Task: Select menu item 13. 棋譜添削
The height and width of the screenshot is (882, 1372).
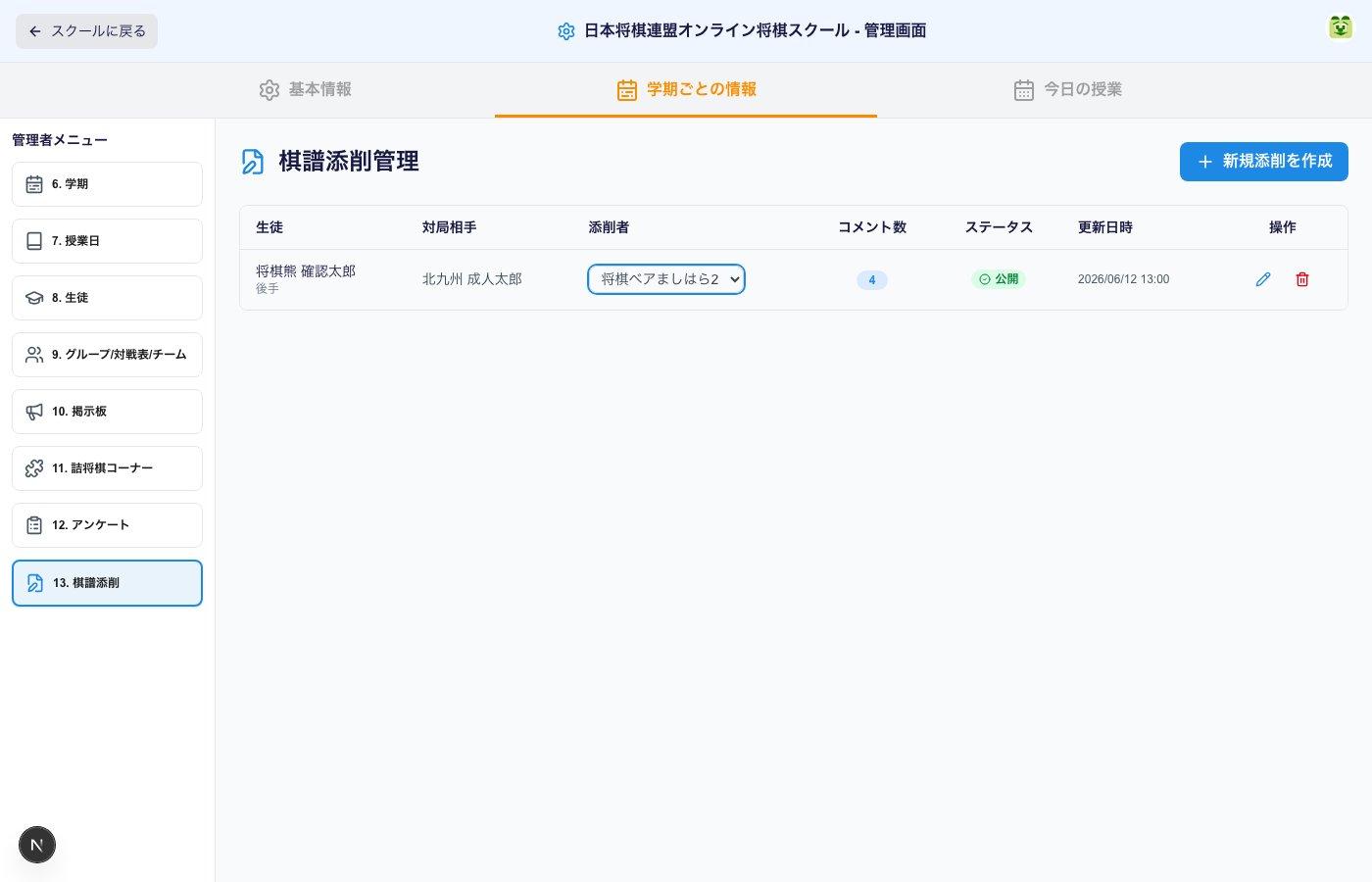Action: point(107,583)
